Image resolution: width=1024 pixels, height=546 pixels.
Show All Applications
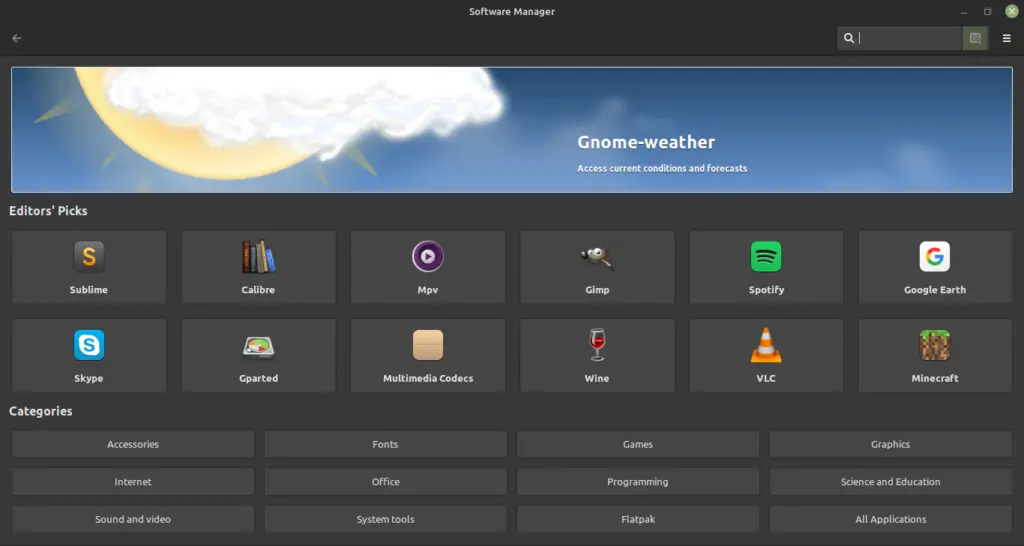[891, 519]
